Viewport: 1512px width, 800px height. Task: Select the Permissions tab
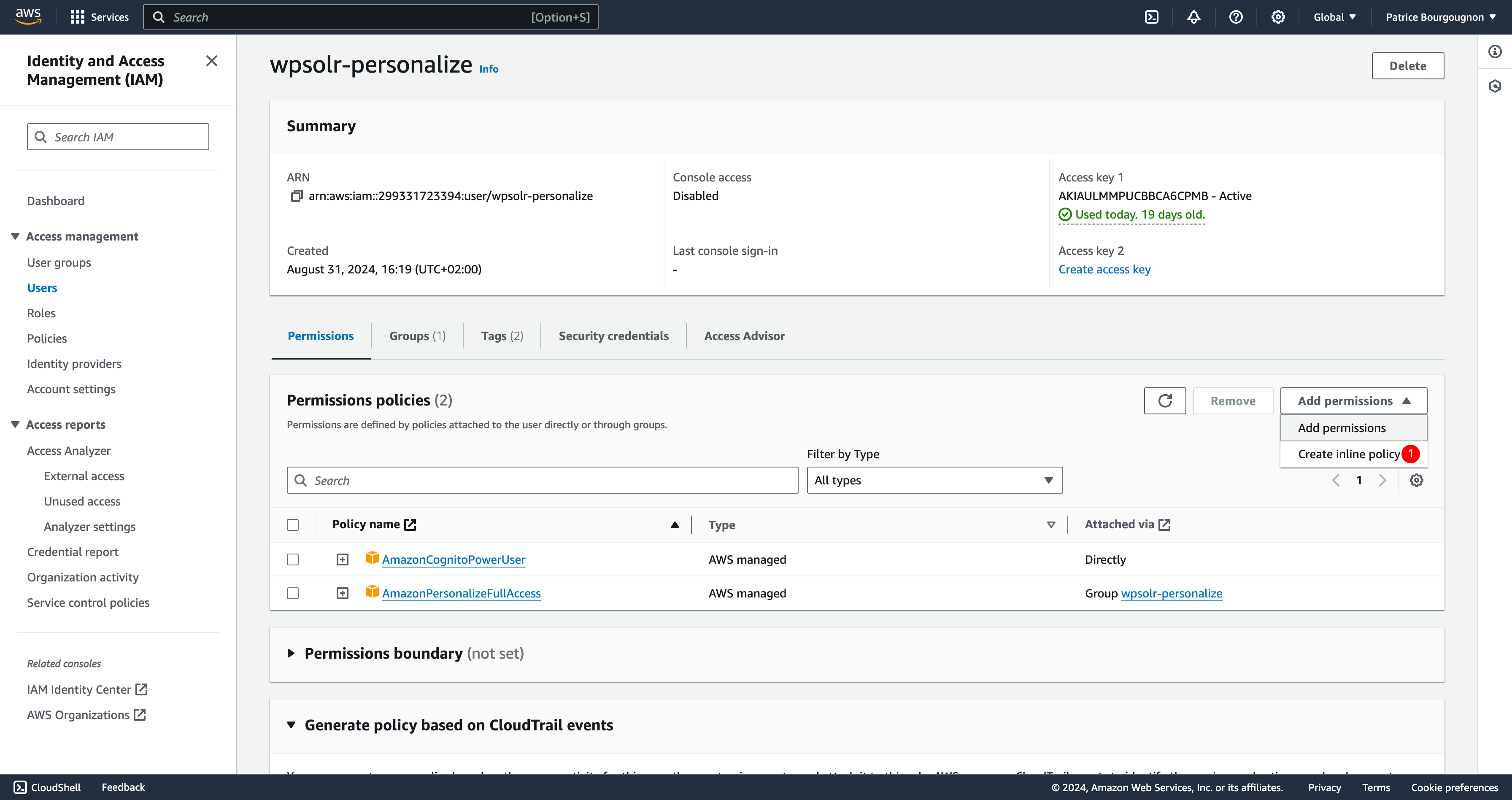click(321, 336)
